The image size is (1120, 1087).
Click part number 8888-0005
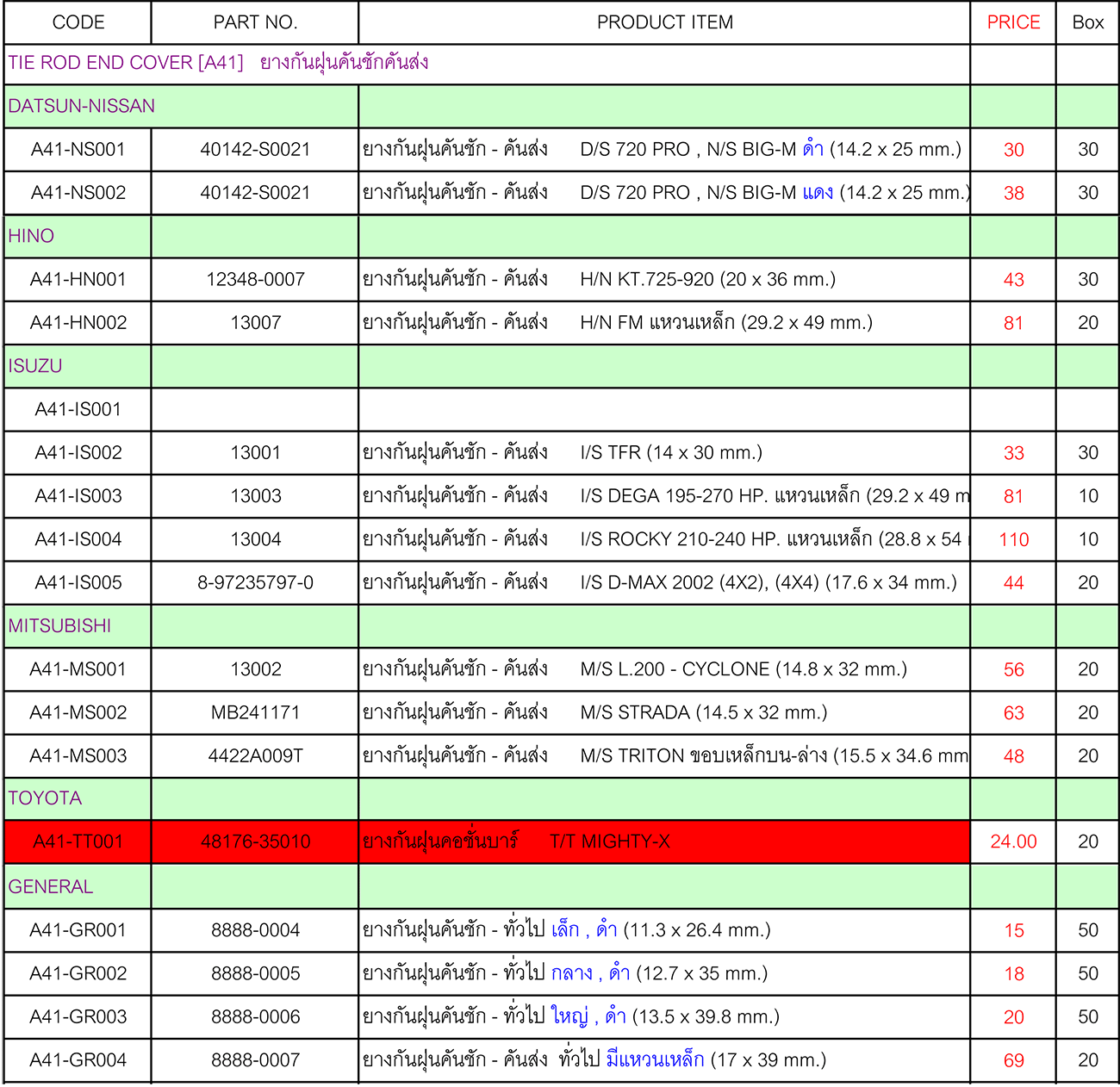pos(256,973)
